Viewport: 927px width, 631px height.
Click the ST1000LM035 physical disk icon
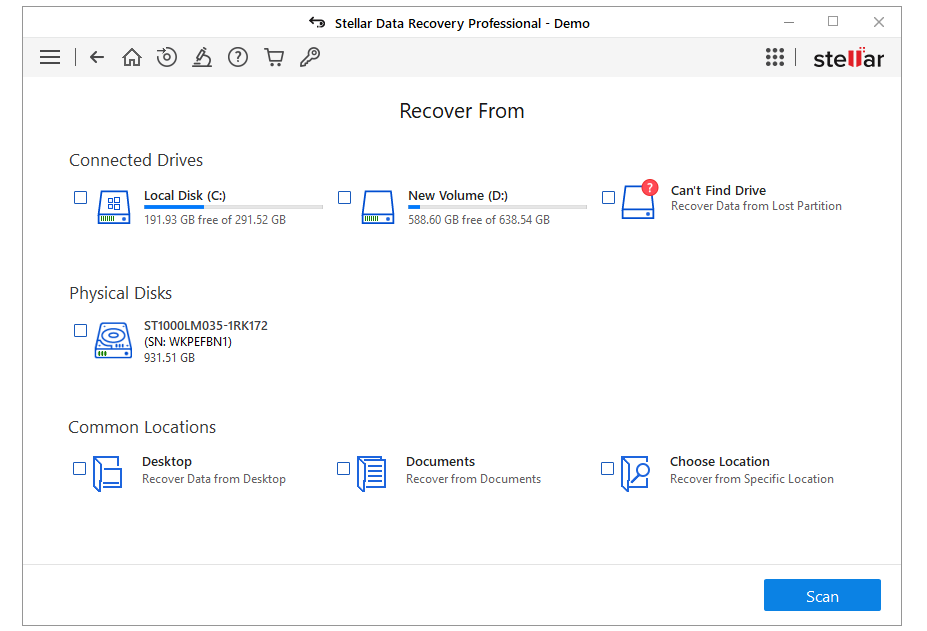(x=113, y=340)
